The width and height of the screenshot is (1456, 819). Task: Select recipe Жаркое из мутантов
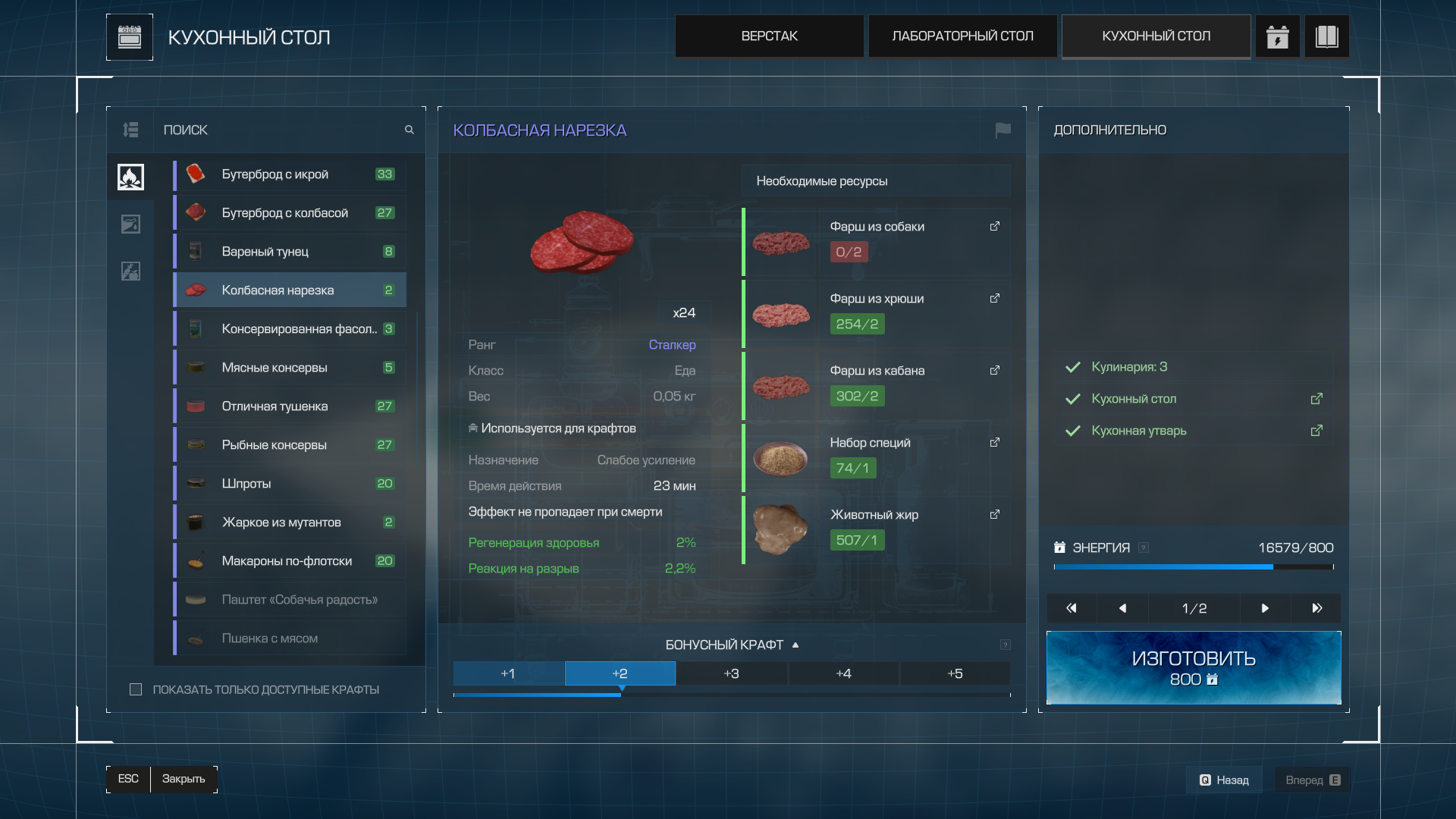click(x=290, y=522)
